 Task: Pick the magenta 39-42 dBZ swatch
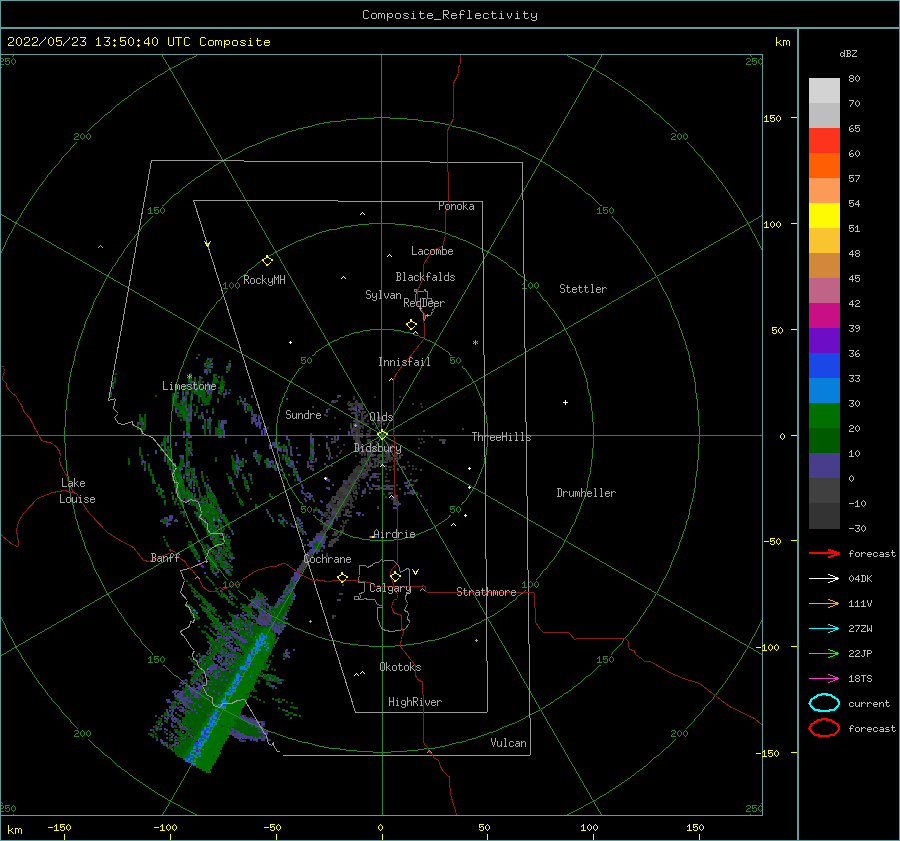(824, 316)
